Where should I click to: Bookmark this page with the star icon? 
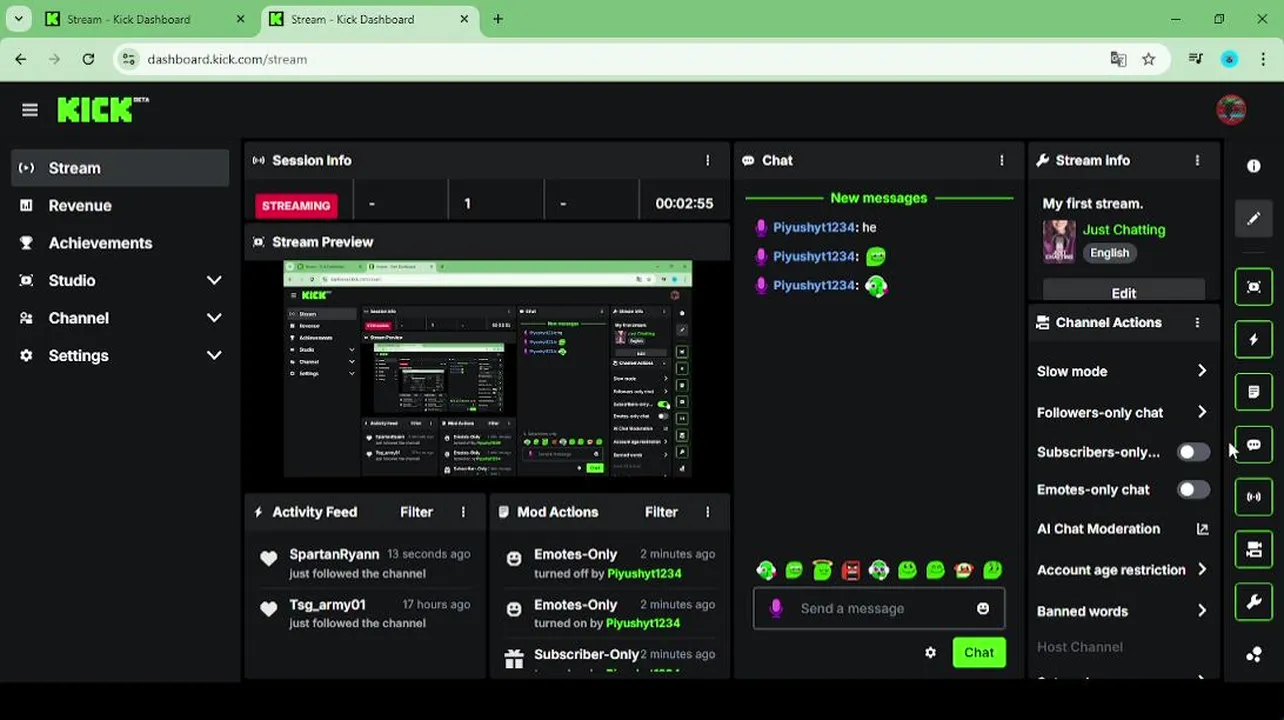tap(1148, 59)
